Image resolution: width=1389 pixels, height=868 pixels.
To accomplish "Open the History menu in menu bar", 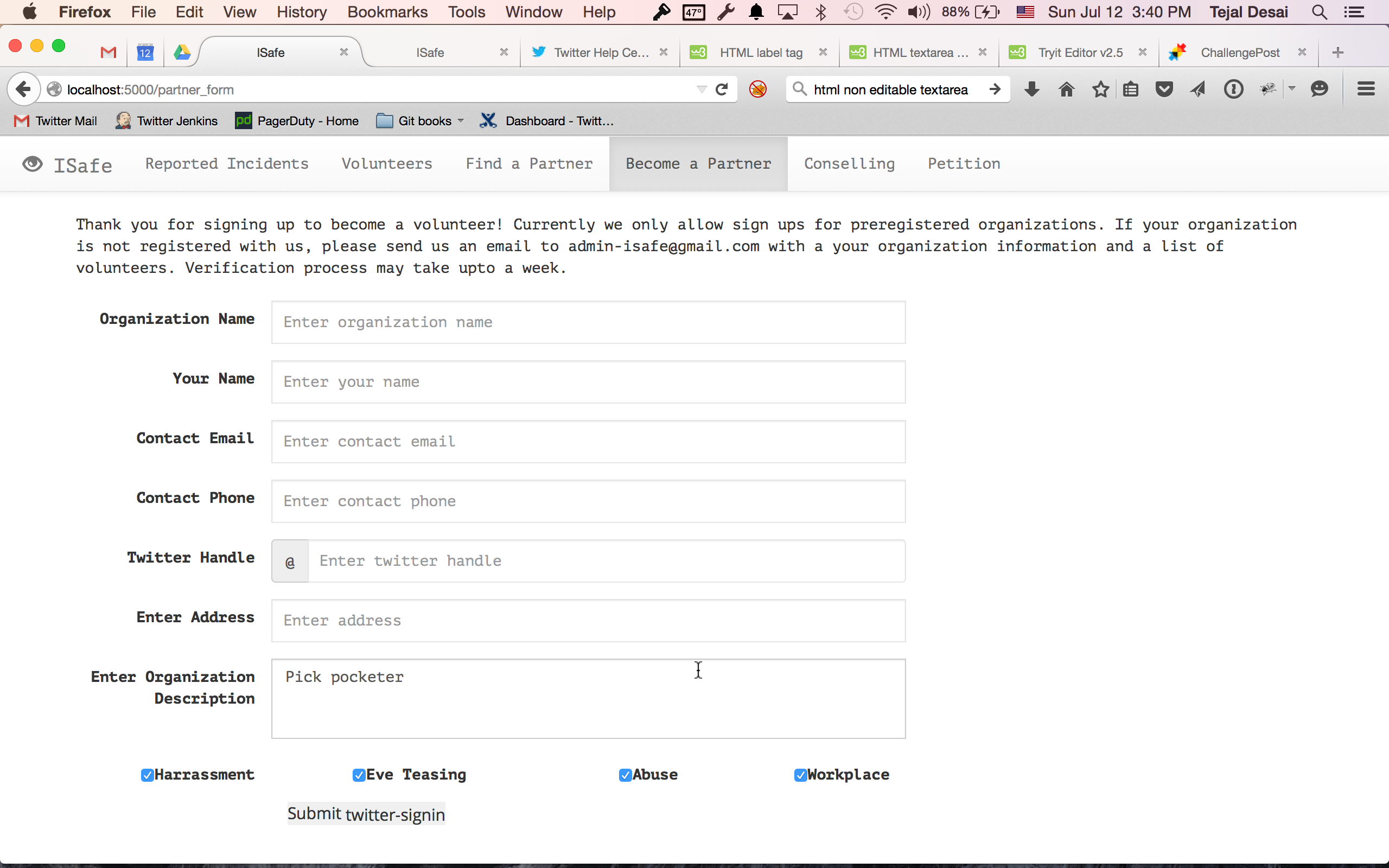I will click(x=301, y=12).
